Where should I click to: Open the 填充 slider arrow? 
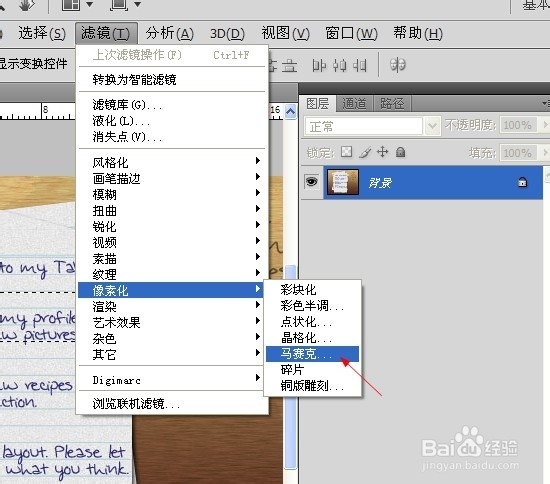pos(545,153)
